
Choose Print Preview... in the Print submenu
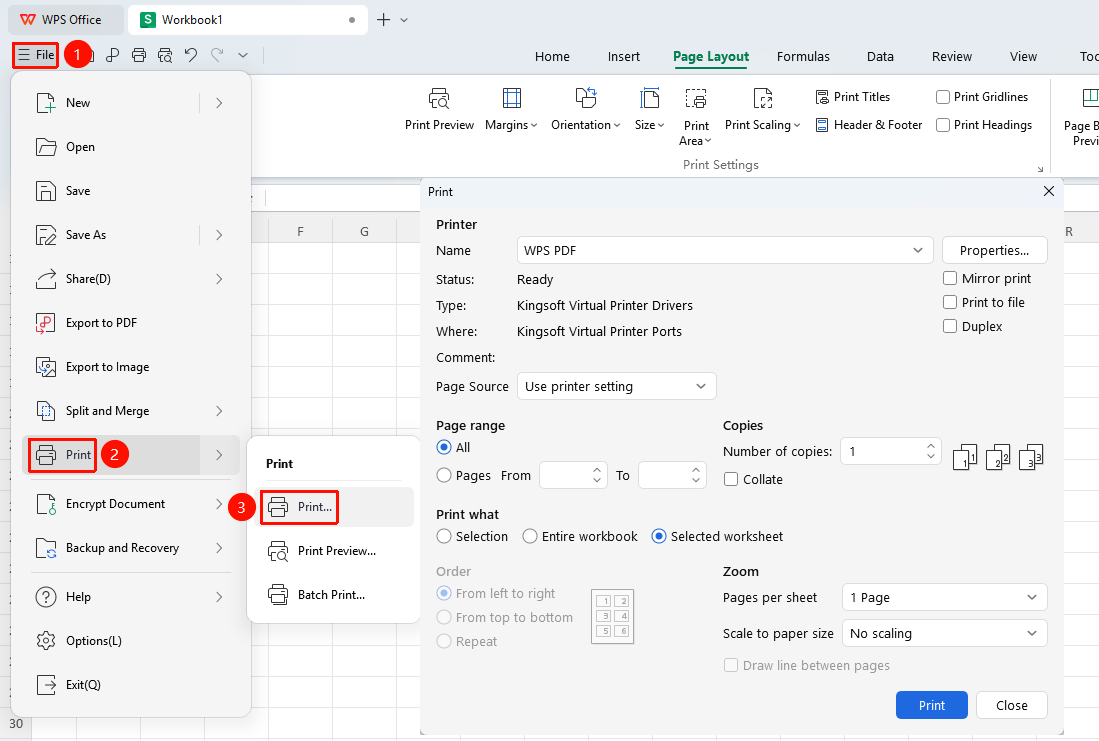(336, 551)
